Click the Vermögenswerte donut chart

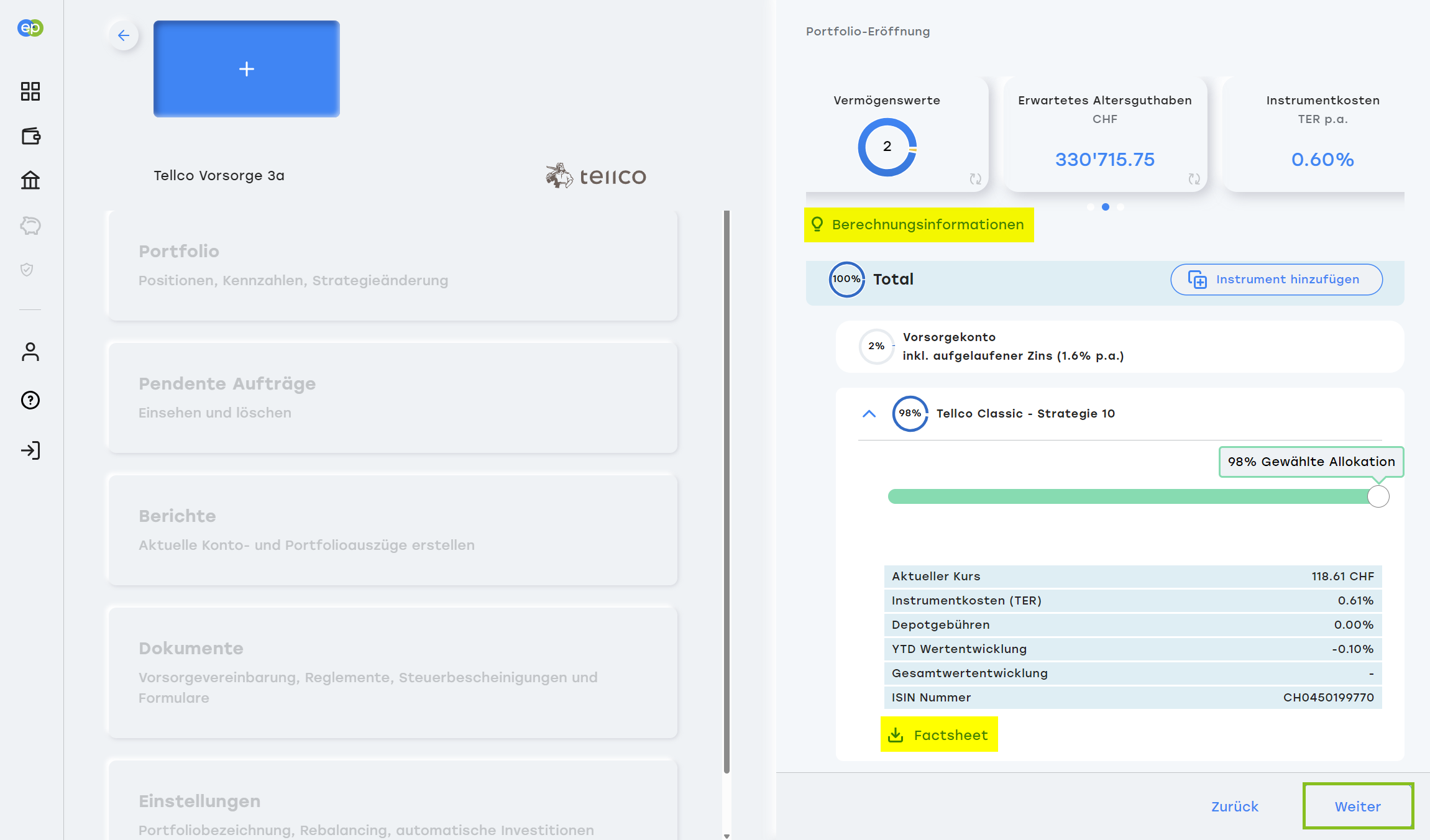click(887, 147)
